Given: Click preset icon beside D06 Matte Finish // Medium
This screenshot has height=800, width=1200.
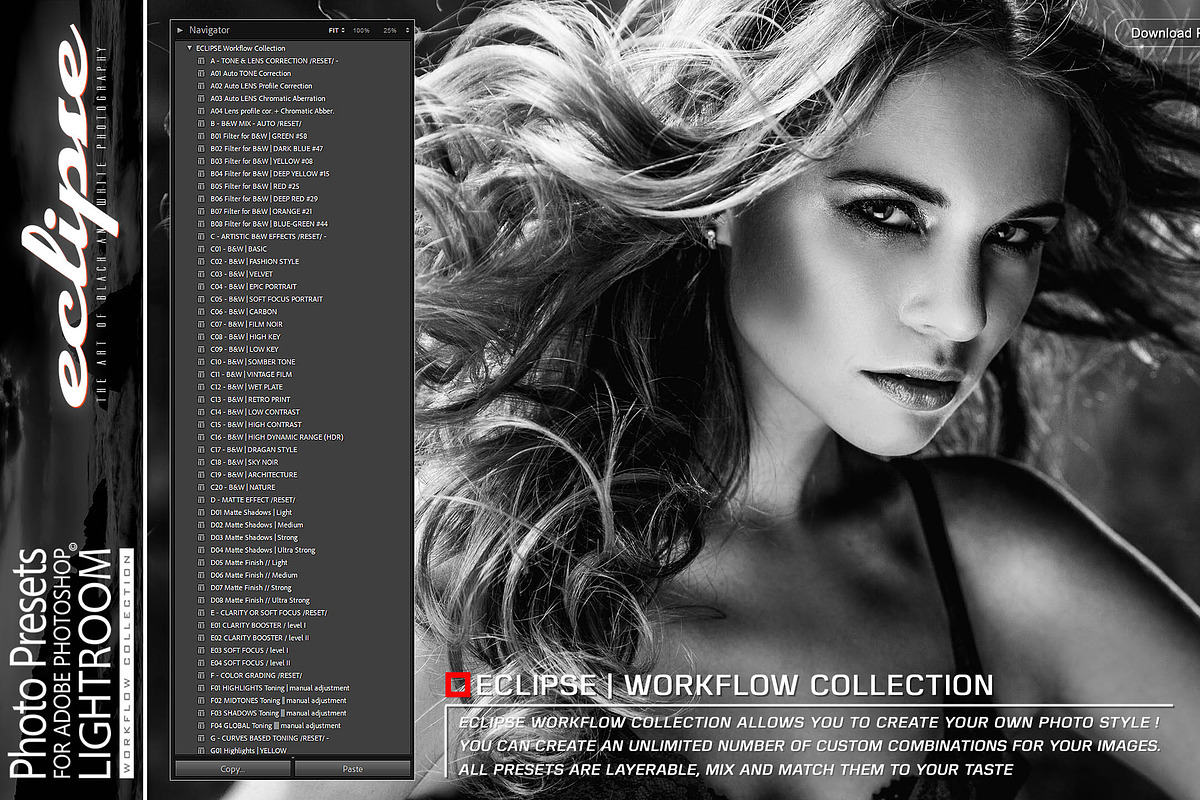Looking at the screenshot, I should 201,575.
